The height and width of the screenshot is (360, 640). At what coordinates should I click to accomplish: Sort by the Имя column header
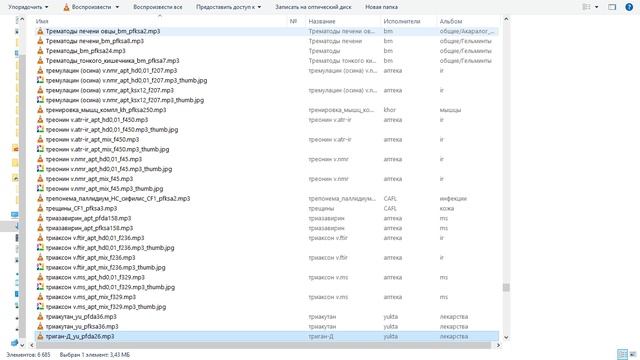[42, 21]
